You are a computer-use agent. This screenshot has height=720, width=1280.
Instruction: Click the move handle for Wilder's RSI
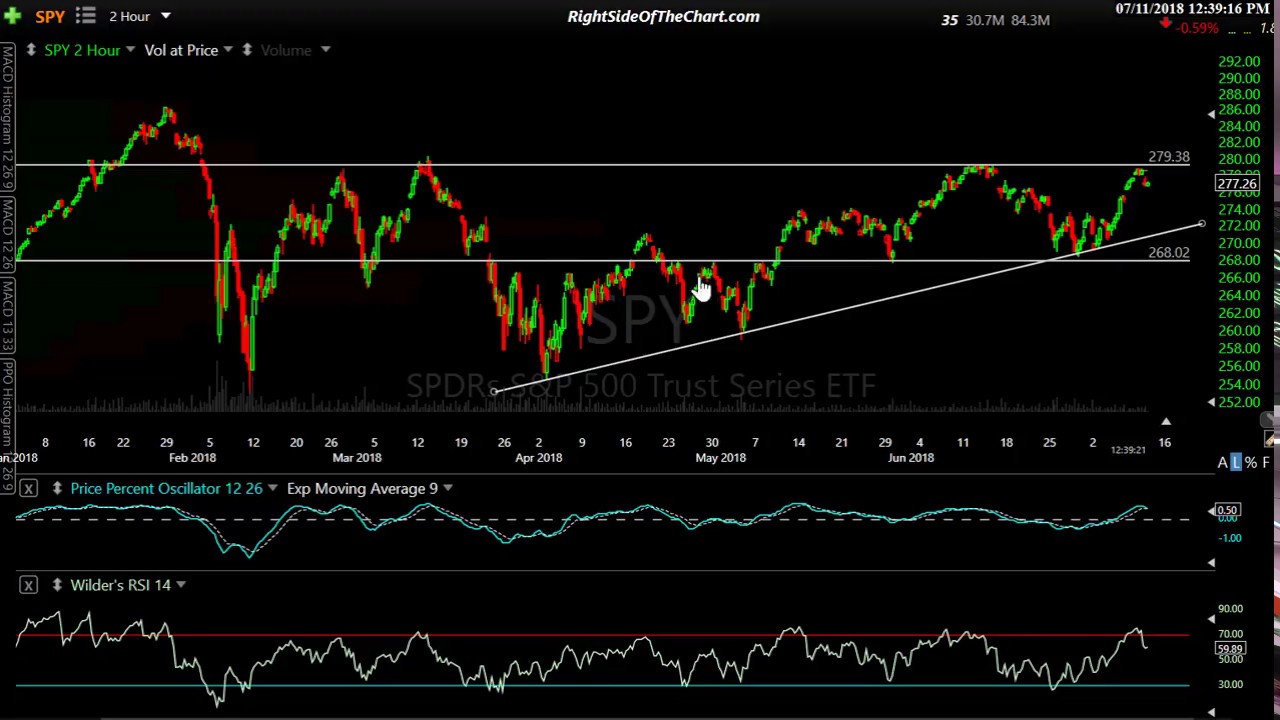[x=57, y=585]
